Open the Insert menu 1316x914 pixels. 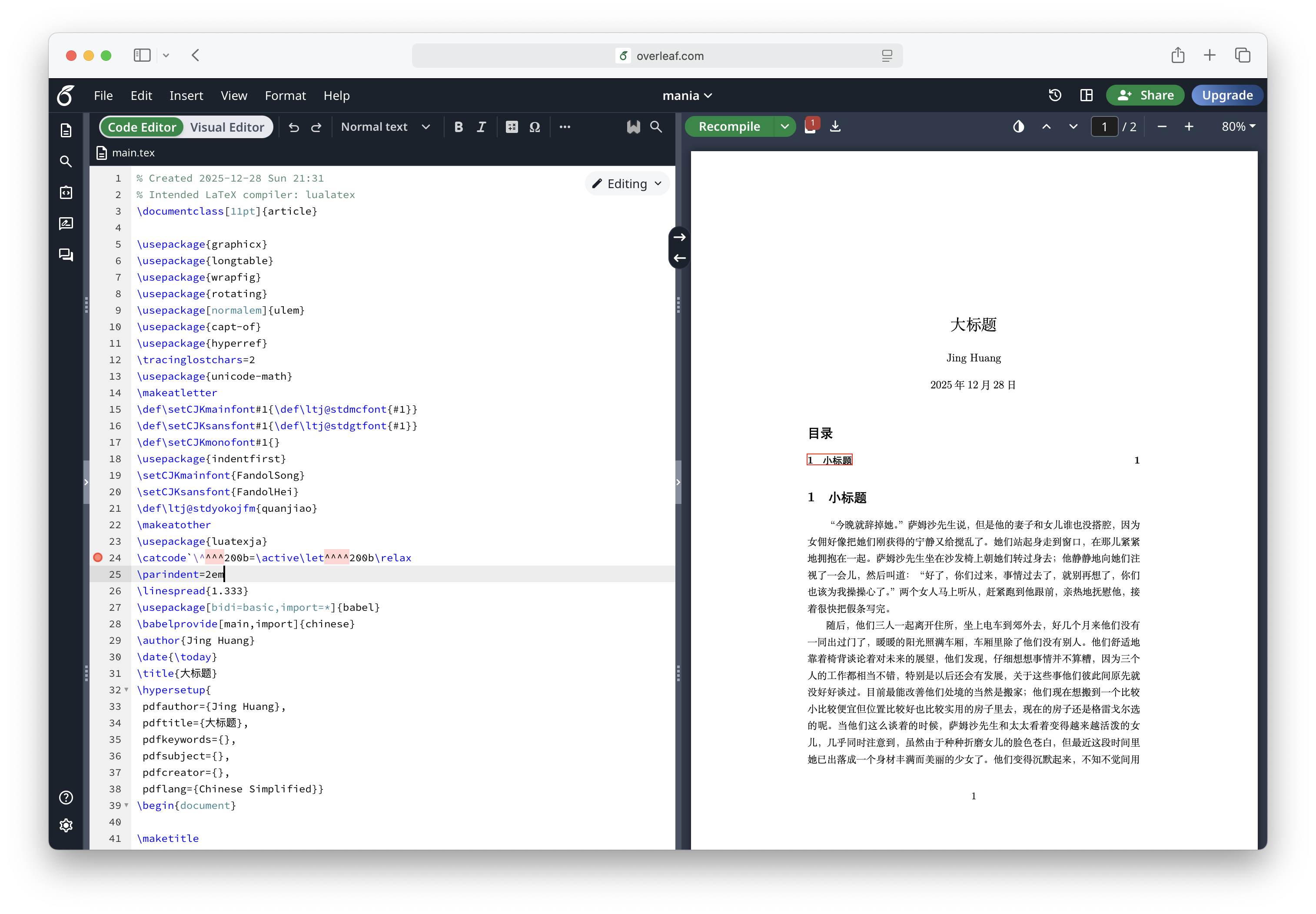click(186, 96)
